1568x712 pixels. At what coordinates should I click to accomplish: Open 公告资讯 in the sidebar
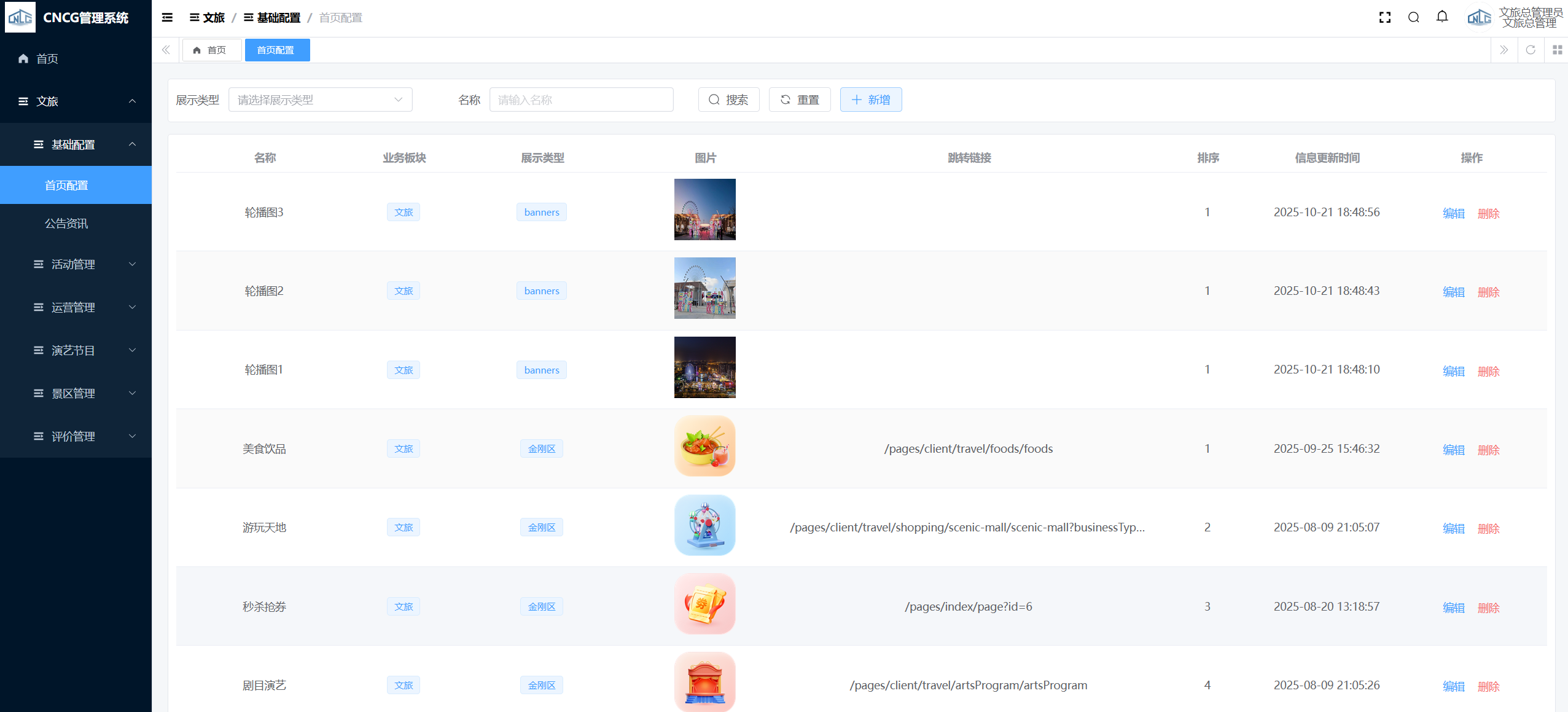(x=66, y=224)
